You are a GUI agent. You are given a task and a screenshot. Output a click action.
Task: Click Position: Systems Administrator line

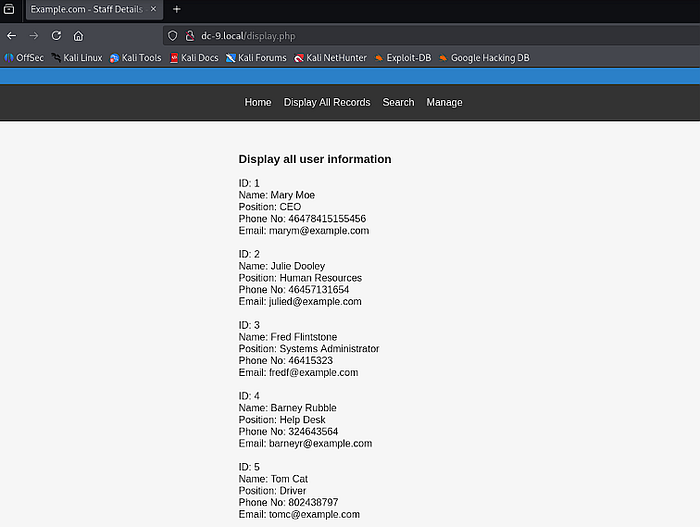pos(309,349)
